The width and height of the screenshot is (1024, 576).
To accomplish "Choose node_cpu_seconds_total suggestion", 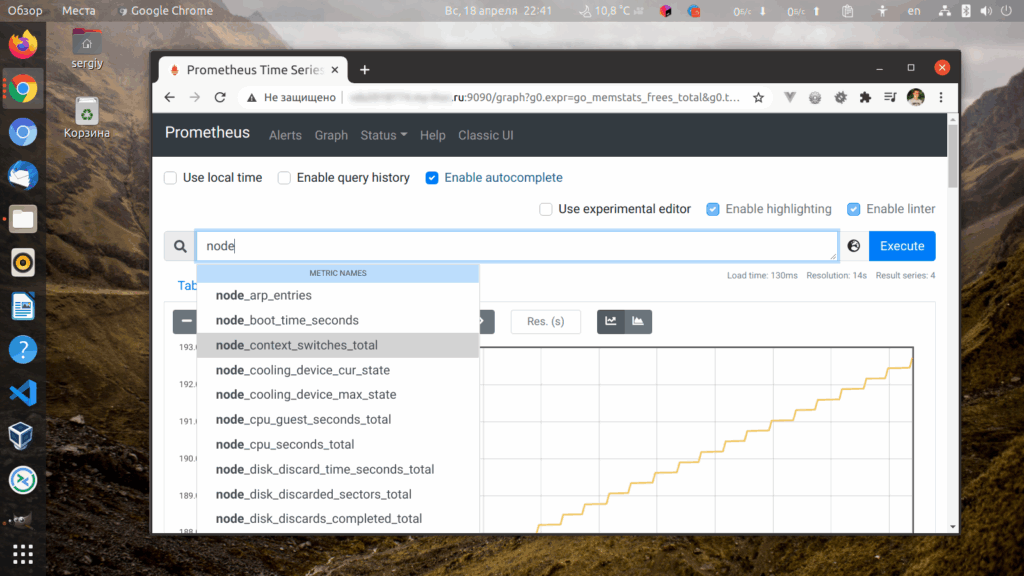I will 338,444.
